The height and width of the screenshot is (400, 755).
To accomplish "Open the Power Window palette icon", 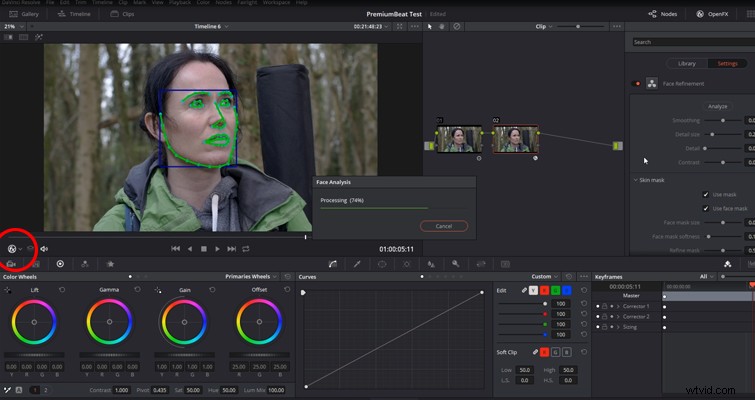I will click(x=382, y=264).
